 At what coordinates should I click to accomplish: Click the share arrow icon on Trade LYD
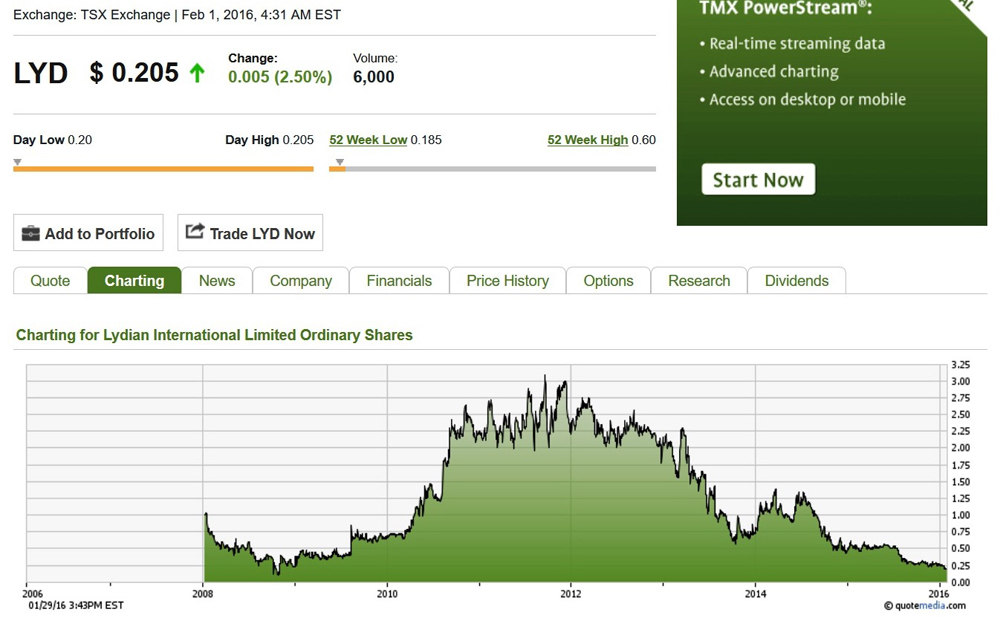pyautogui.click(x=195, y=232)
